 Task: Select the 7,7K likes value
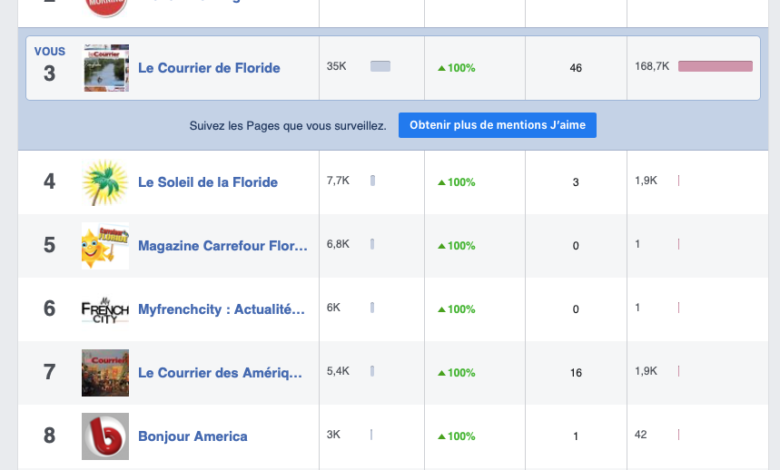[337, 181]
